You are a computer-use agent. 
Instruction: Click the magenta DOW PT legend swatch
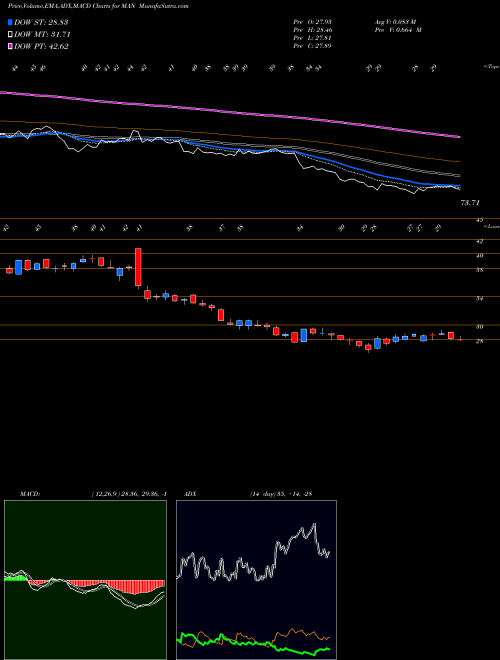click(x=11, y=46)
